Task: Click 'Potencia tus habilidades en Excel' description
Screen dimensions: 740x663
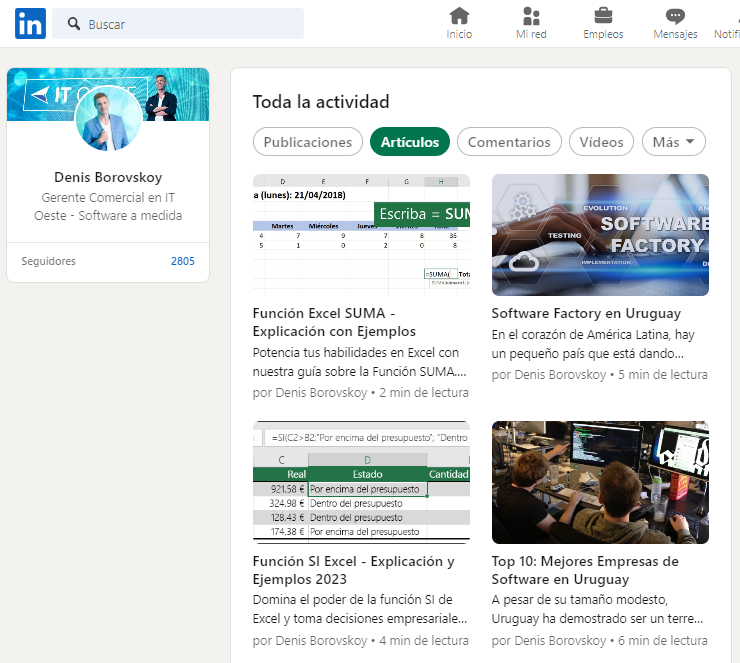Action: pyautogui.click(x=359, y=362)
